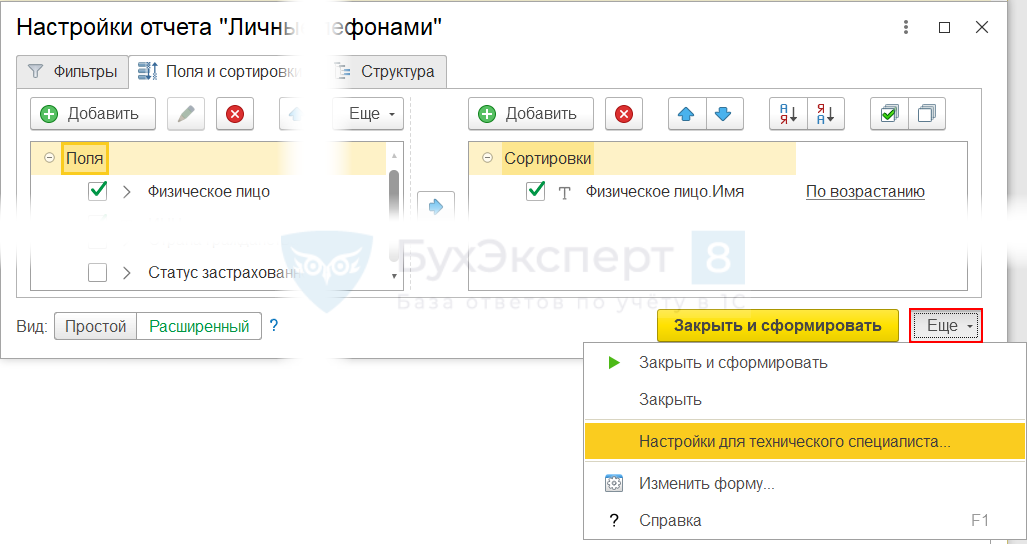Toggle Физическое лицо field checkbox
Viewport: 1027px width, 544px height.
pyautogui.click(x=98, y=191)
